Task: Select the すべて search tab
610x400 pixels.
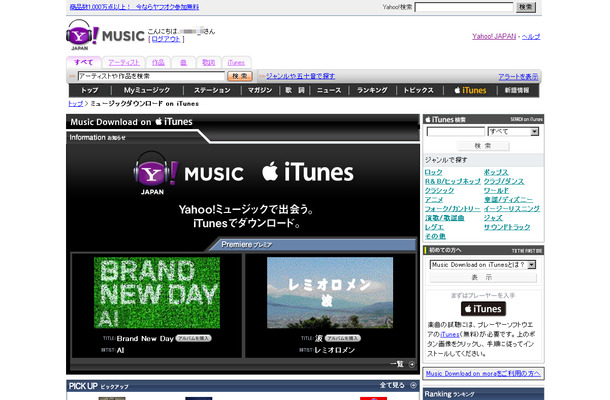Action: click(84, 62)
